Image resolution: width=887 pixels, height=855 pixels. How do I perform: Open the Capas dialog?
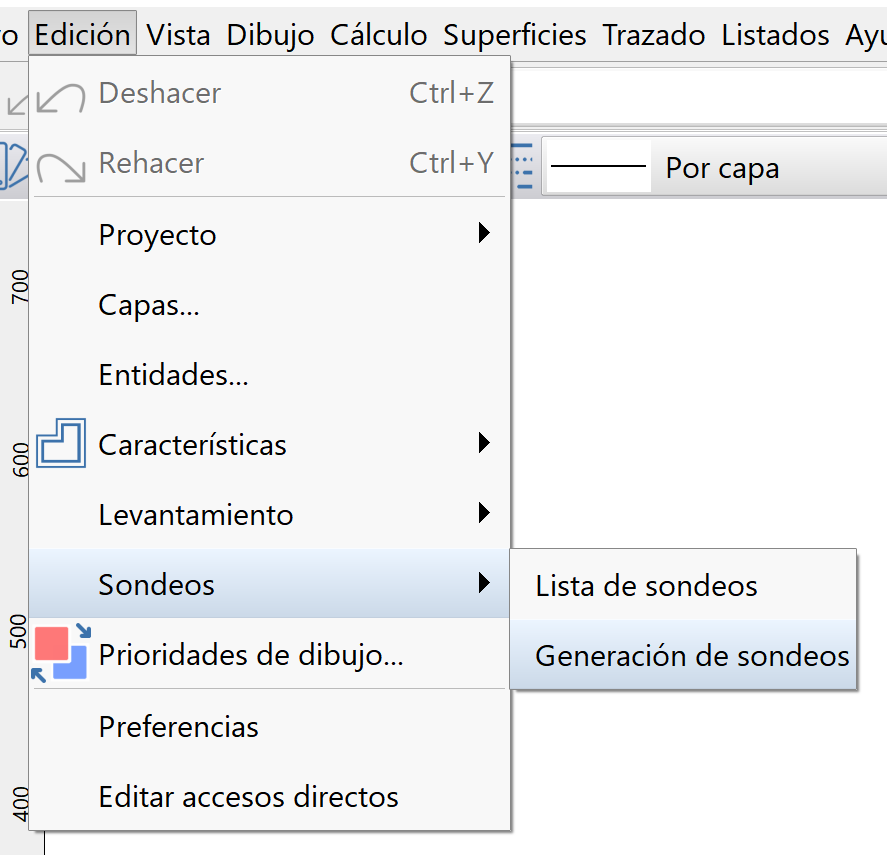point(147,304)
